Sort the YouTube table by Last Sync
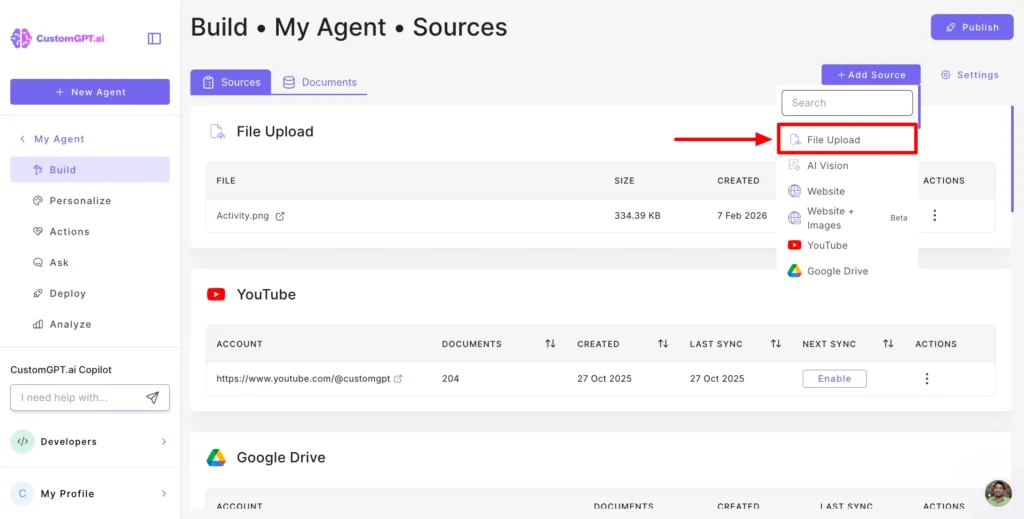This screenshot has width=1024, height=519. [x=776, y=344]
